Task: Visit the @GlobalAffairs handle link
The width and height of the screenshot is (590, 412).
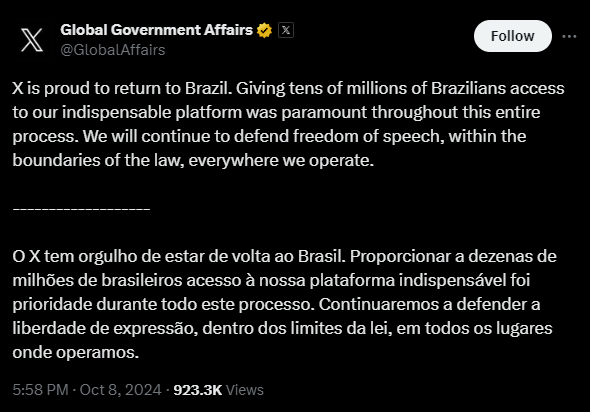Action: [x=113, y=50]
